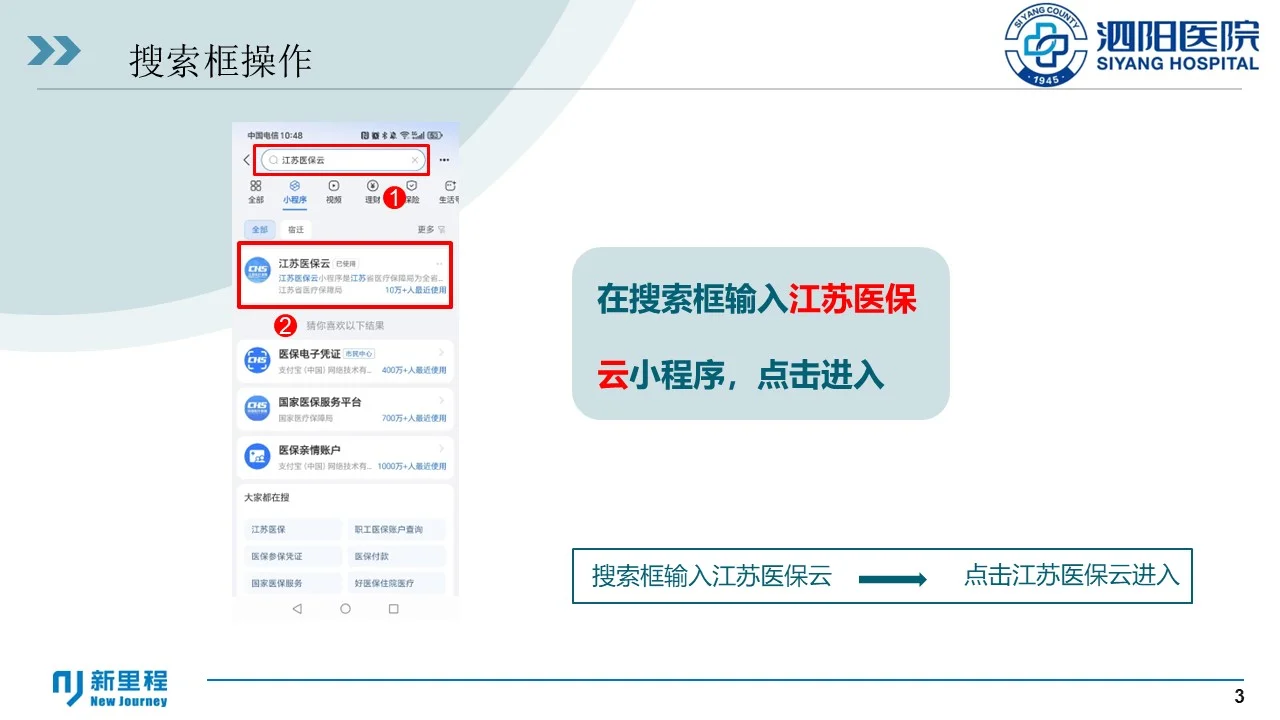Switch filter to 宿迁 region chip
The width and height of the screenshot is (1280, 720).
coord(295,230)
